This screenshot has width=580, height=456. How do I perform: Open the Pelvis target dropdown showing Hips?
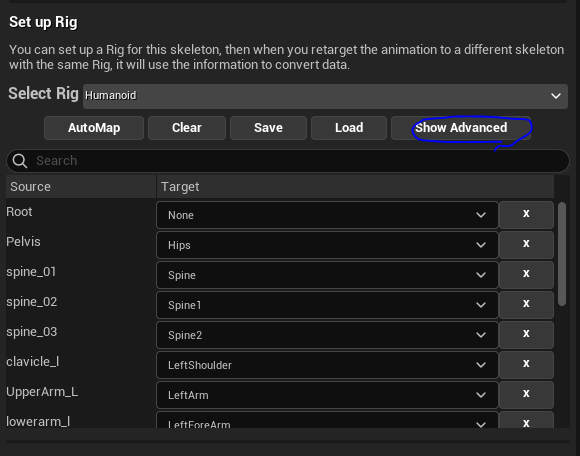point(327,245)
